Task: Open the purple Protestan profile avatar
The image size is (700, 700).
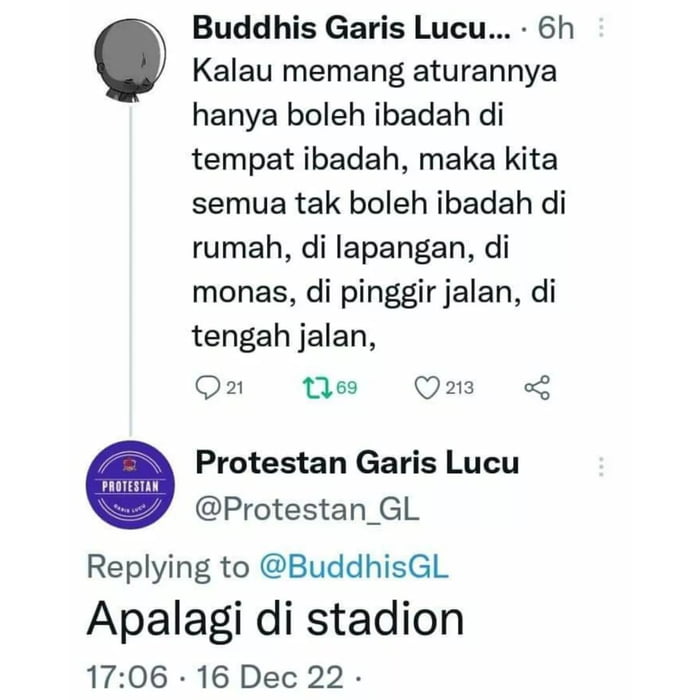Action: coord(132,487)
